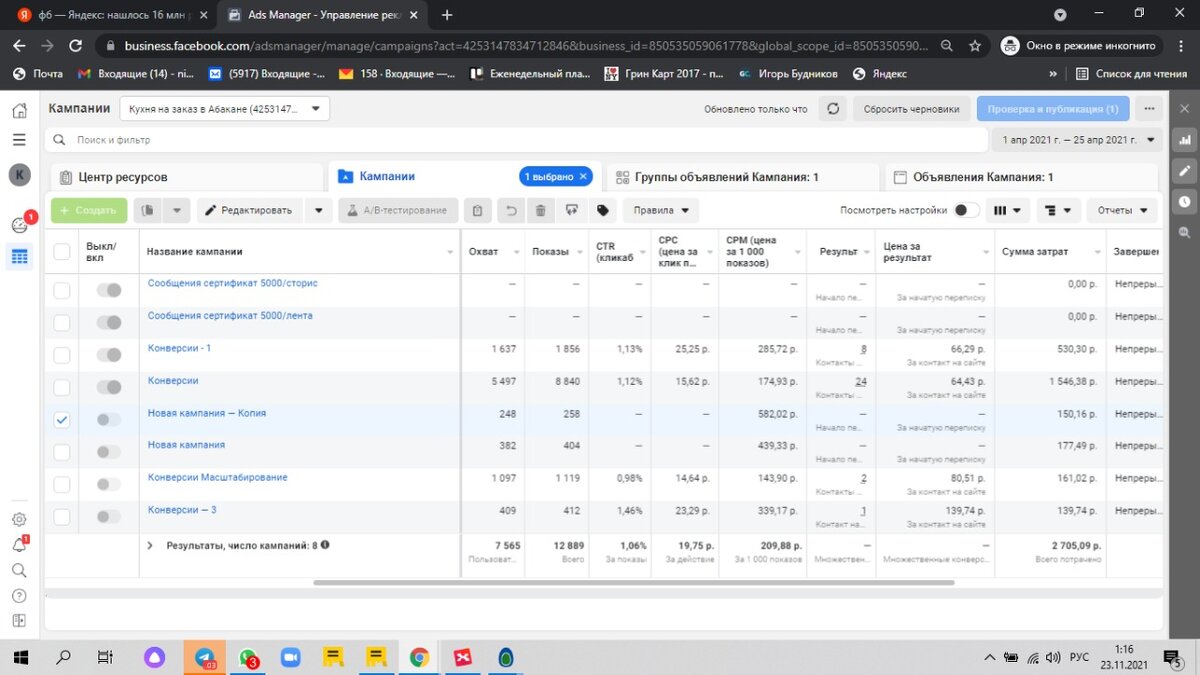Click the Редактировать button
1200x675 pixels.
pyautogui.click(x=250, y=210)
